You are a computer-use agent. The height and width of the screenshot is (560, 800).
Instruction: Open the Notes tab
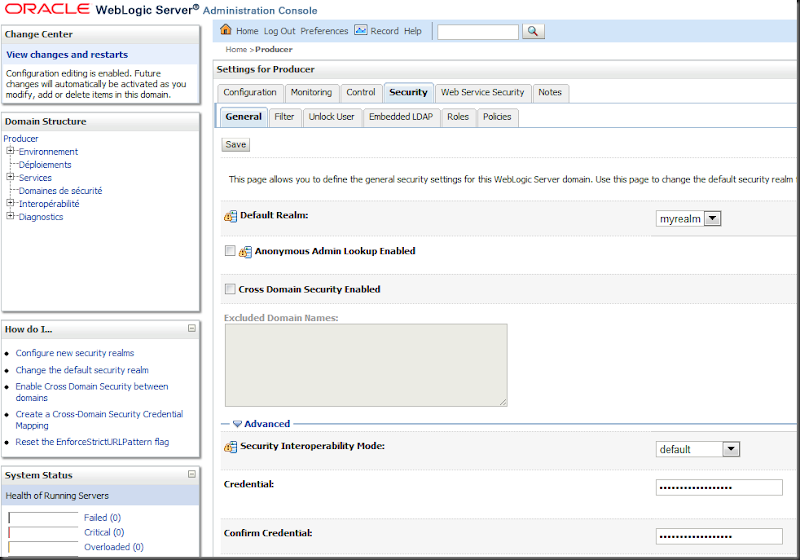click(550, 93)
